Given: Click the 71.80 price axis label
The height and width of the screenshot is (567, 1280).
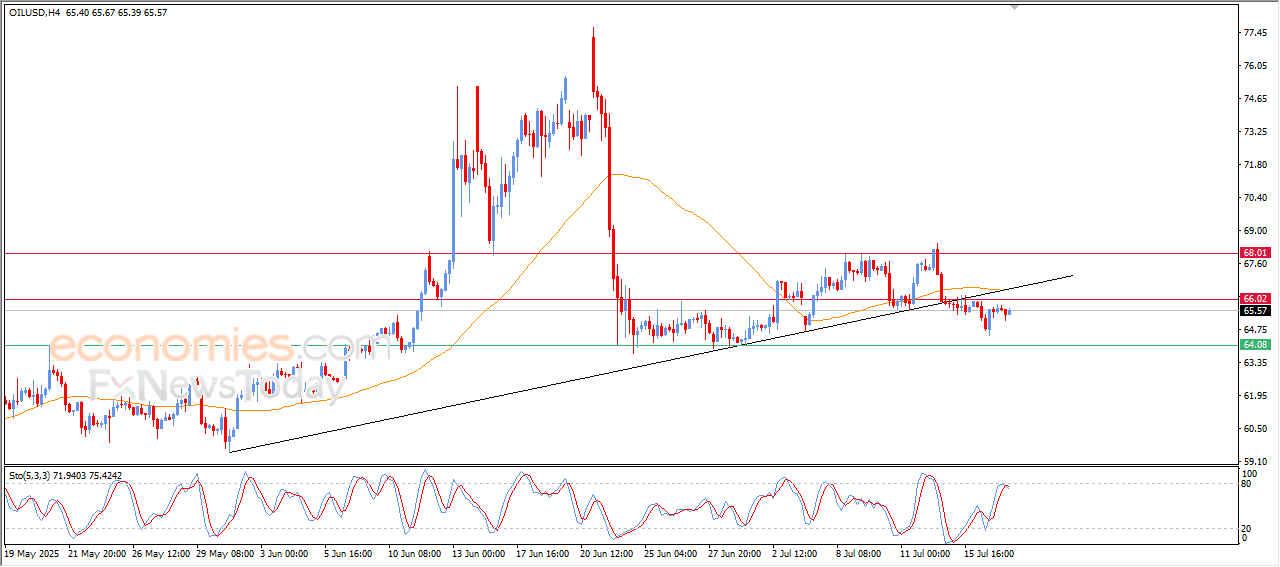Looking at the screenshot, I should click(1256, 165).
